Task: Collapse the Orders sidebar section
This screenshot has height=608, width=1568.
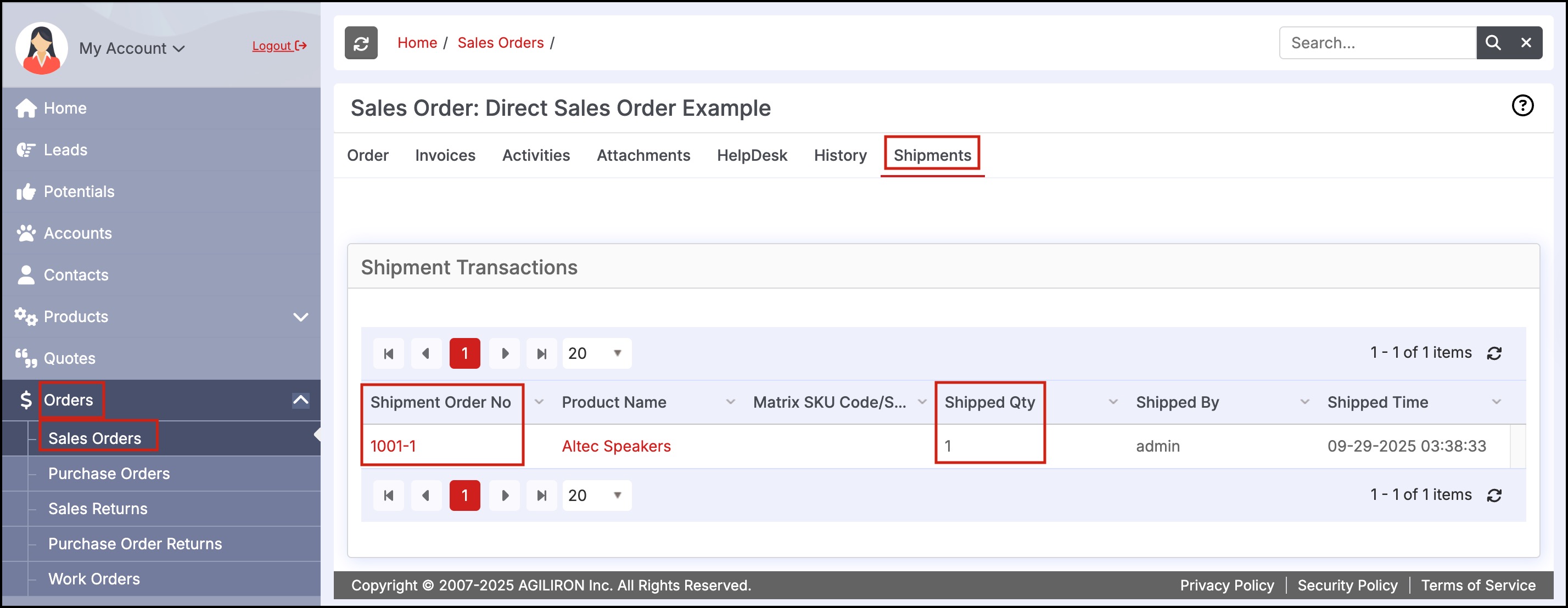Action: coord(301,400)
